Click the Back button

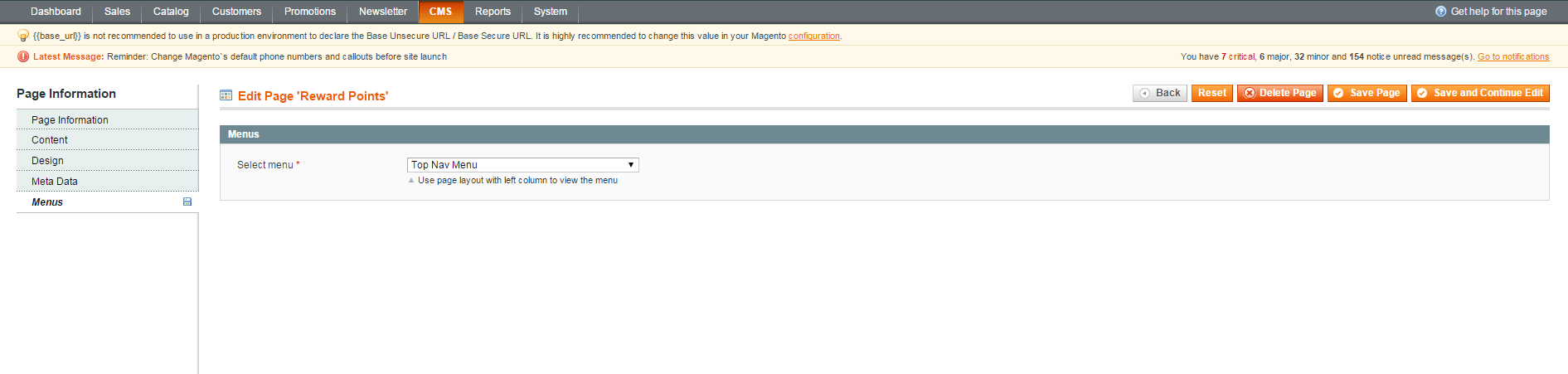click(1159, 93)
